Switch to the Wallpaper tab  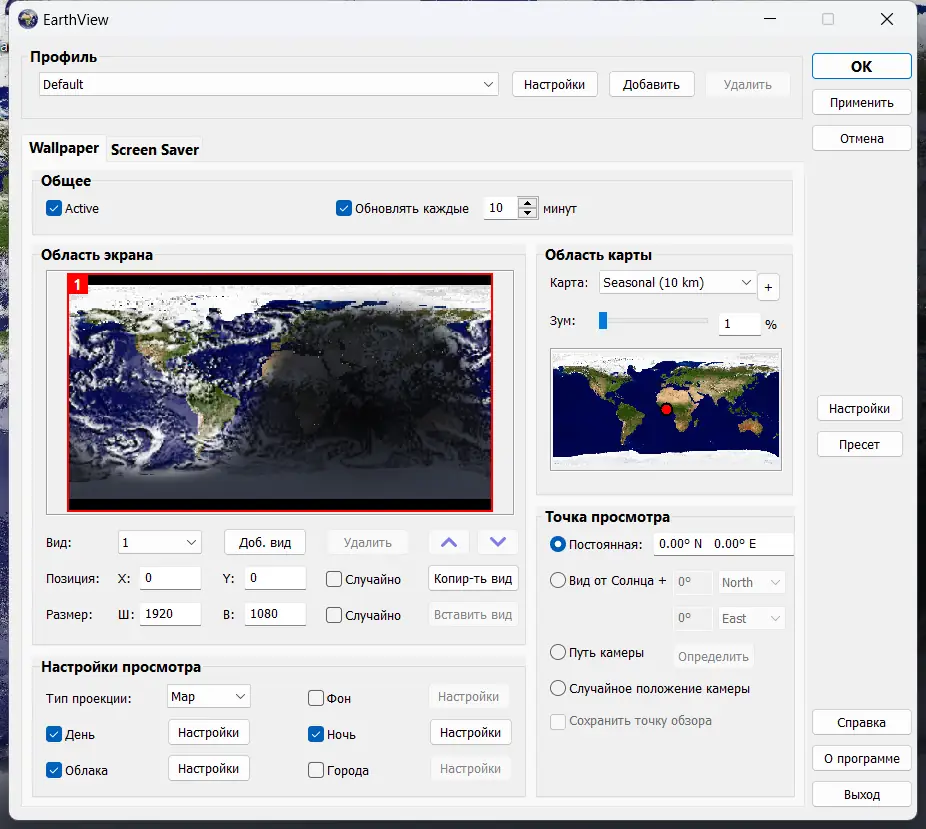pyautogui.click(x=63, y=148)
